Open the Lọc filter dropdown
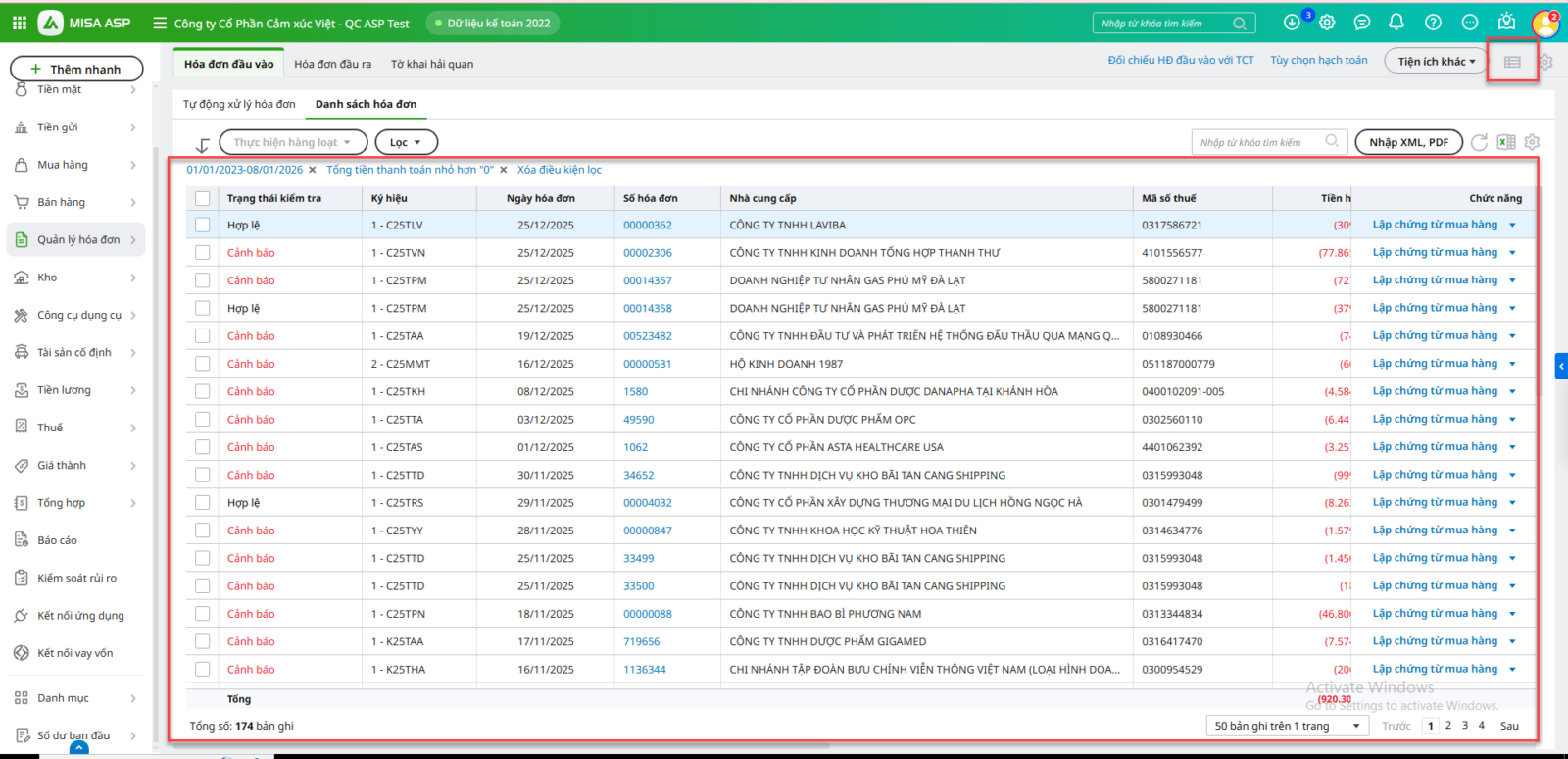Screen dimensions: 1568x759 click(406, 142)
